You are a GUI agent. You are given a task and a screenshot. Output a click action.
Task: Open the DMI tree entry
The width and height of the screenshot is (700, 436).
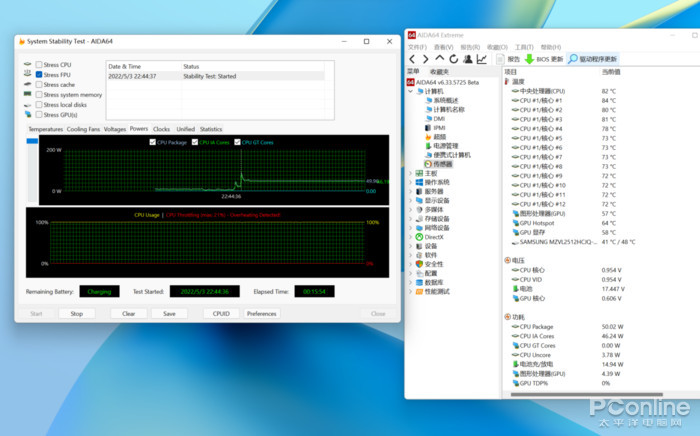(435, 119)
